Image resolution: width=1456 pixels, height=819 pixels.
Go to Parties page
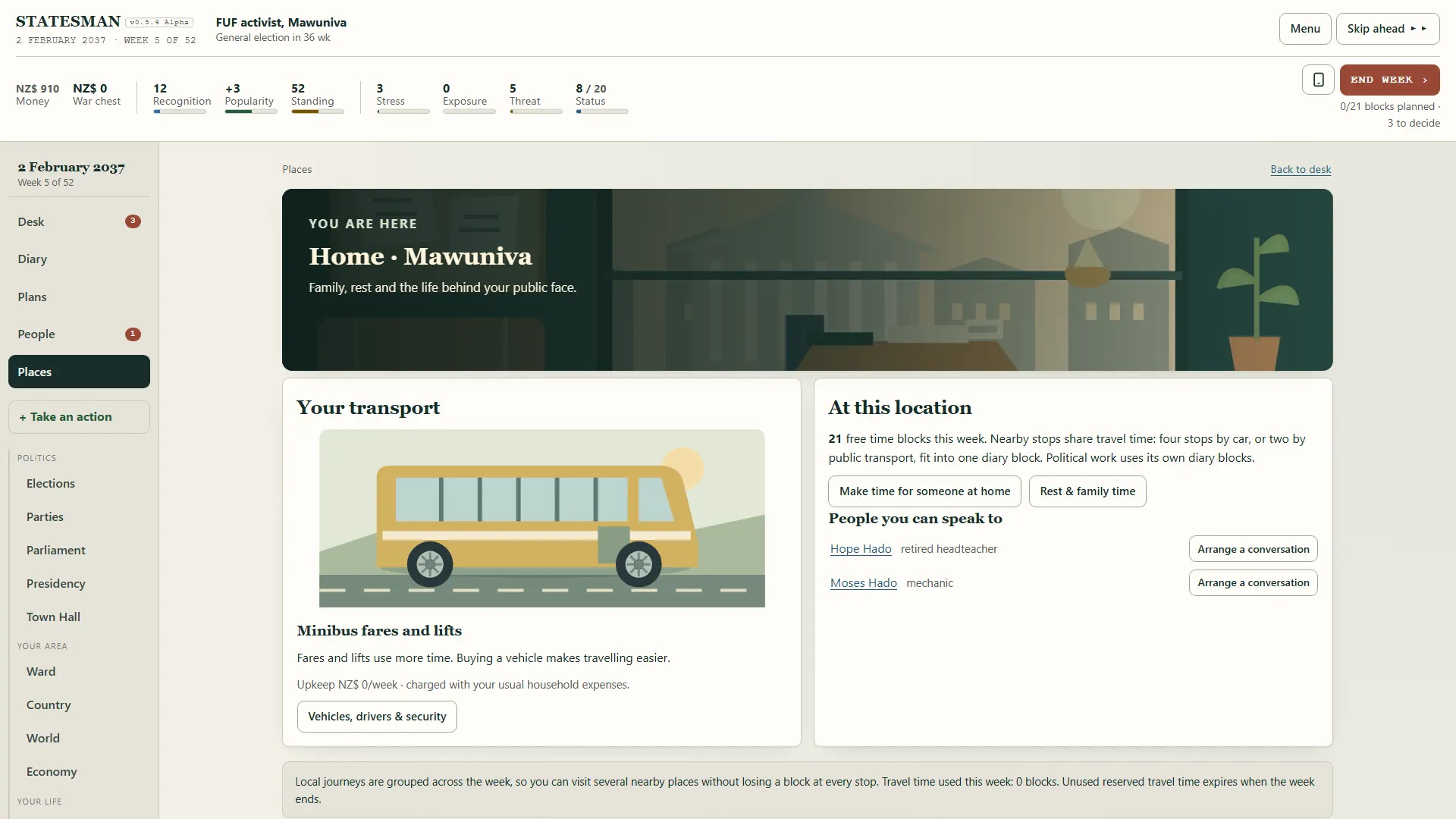point(45,517)
